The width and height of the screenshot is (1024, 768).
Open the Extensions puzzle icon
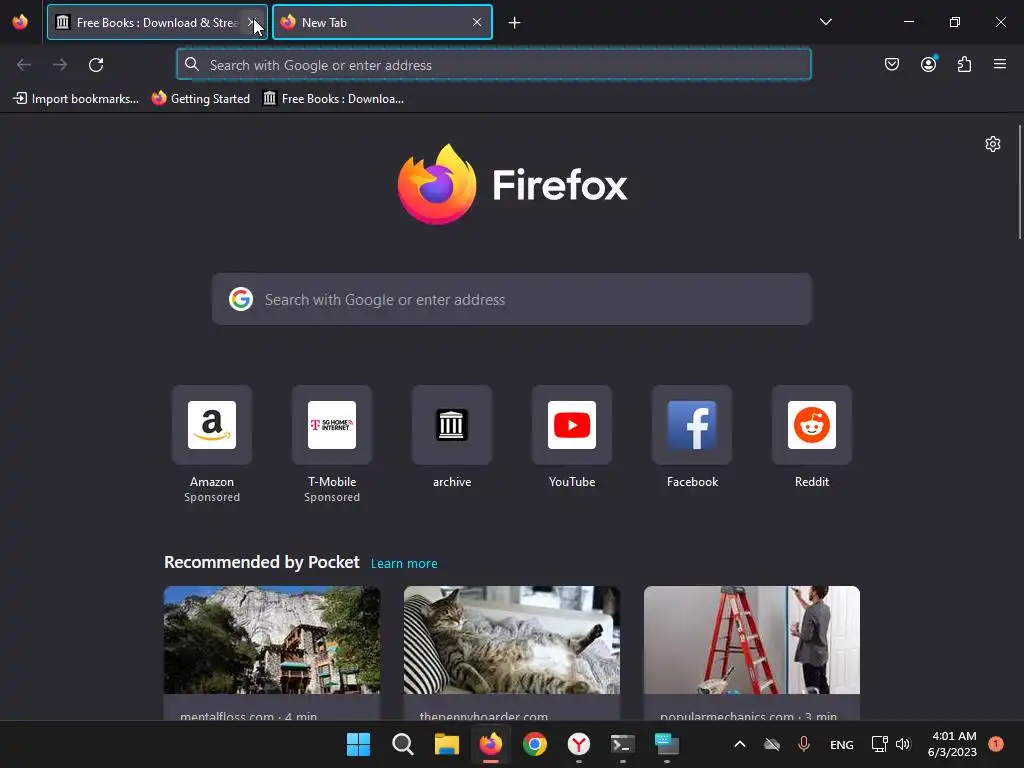[964, 64]
